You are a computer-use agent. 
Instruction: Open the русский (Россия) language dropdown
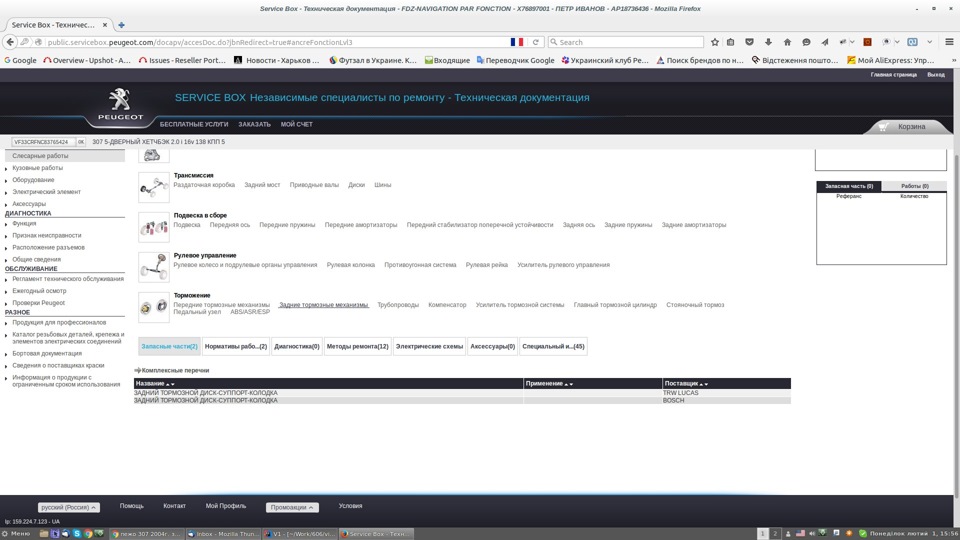click(x=69, y=507)
